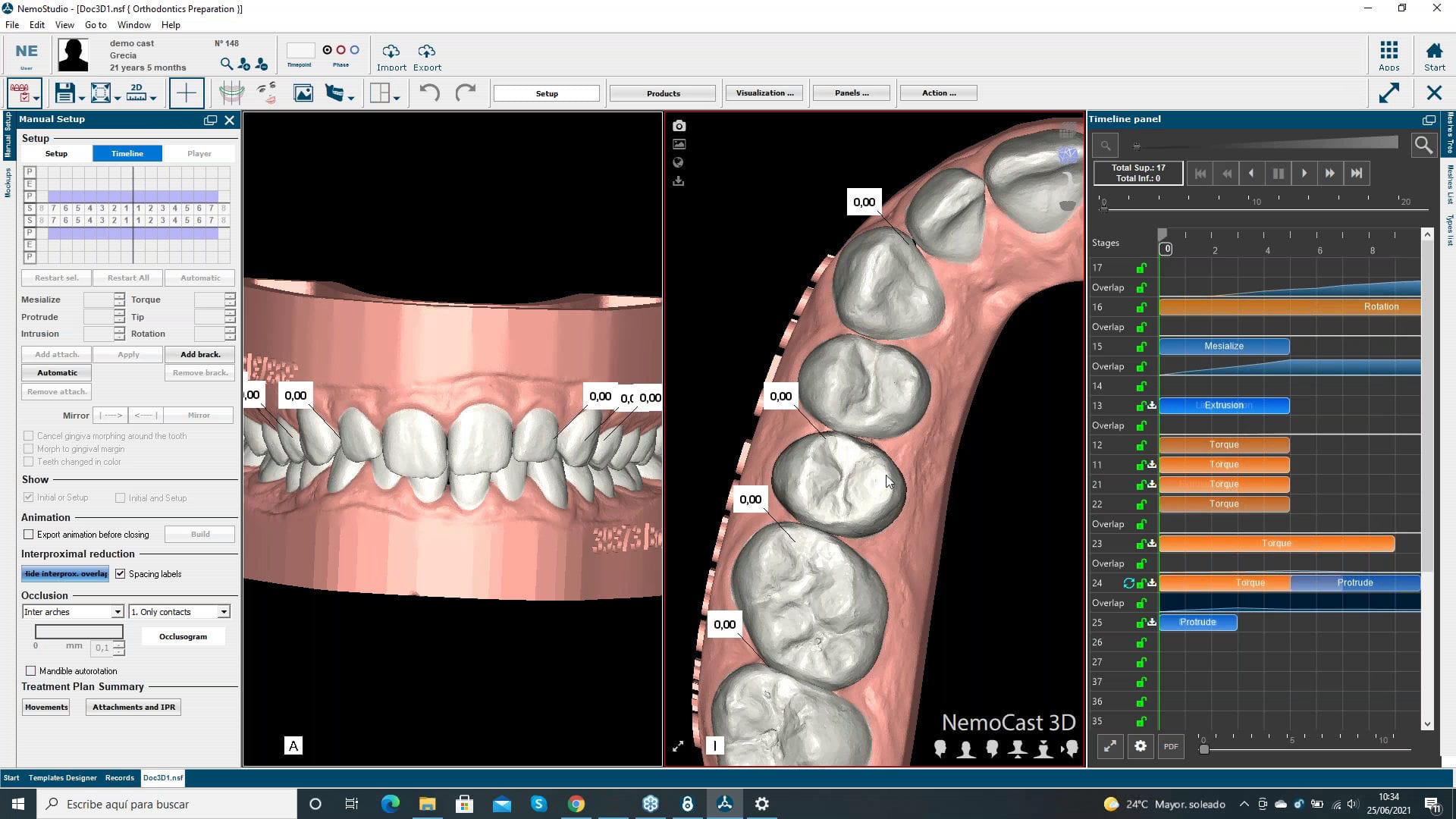Click the Occlusogram button

(x=183, y=636)
